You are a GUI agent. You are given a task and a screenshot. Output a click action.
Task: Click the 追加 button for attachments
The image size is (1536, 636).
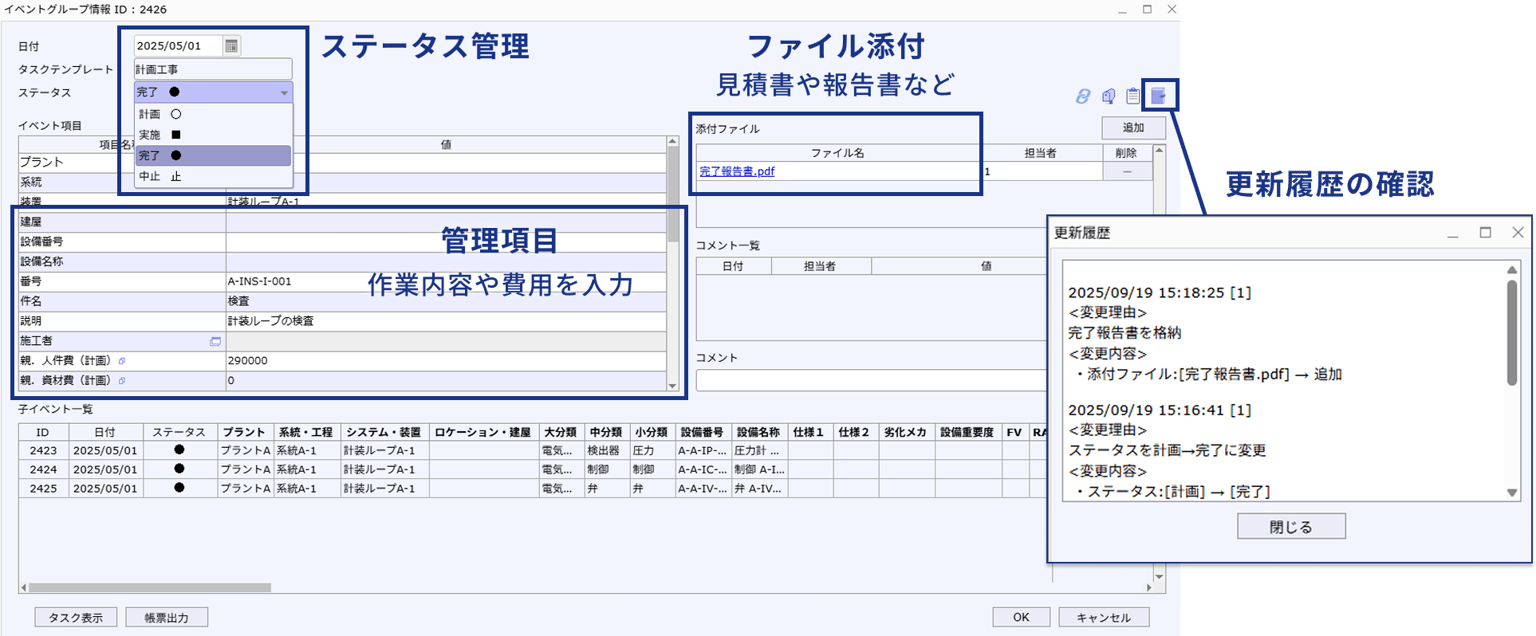tap(1133, 128)
